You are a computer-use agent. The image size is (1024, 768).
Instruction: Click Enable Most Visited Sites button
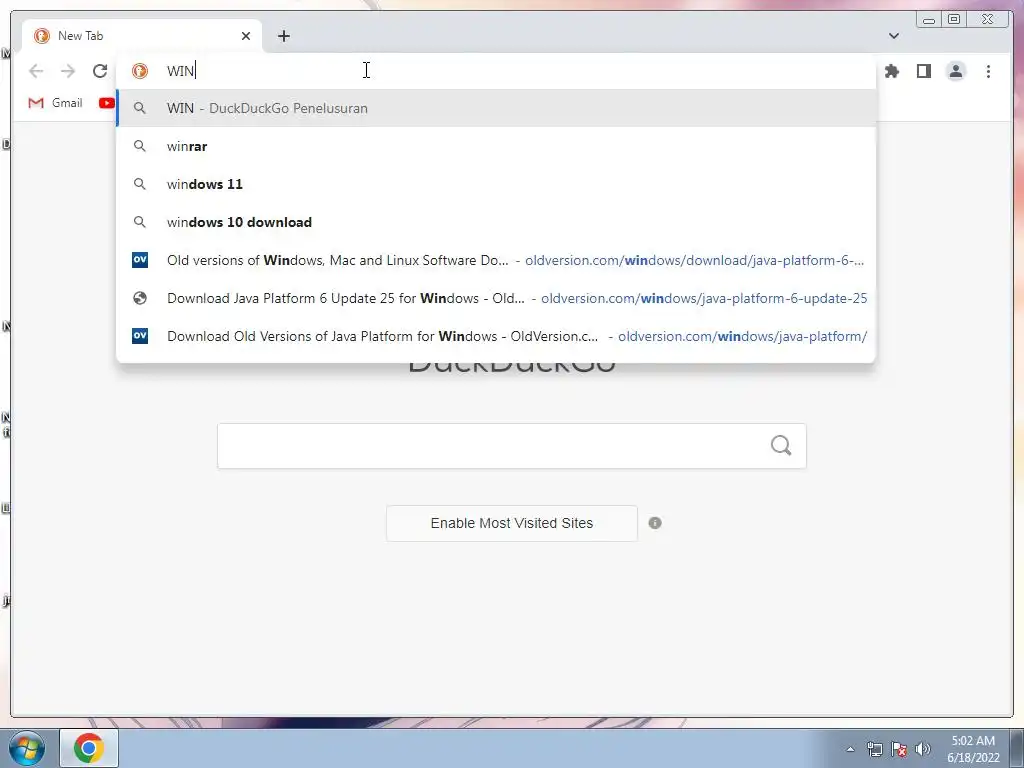tap(512, 523)
